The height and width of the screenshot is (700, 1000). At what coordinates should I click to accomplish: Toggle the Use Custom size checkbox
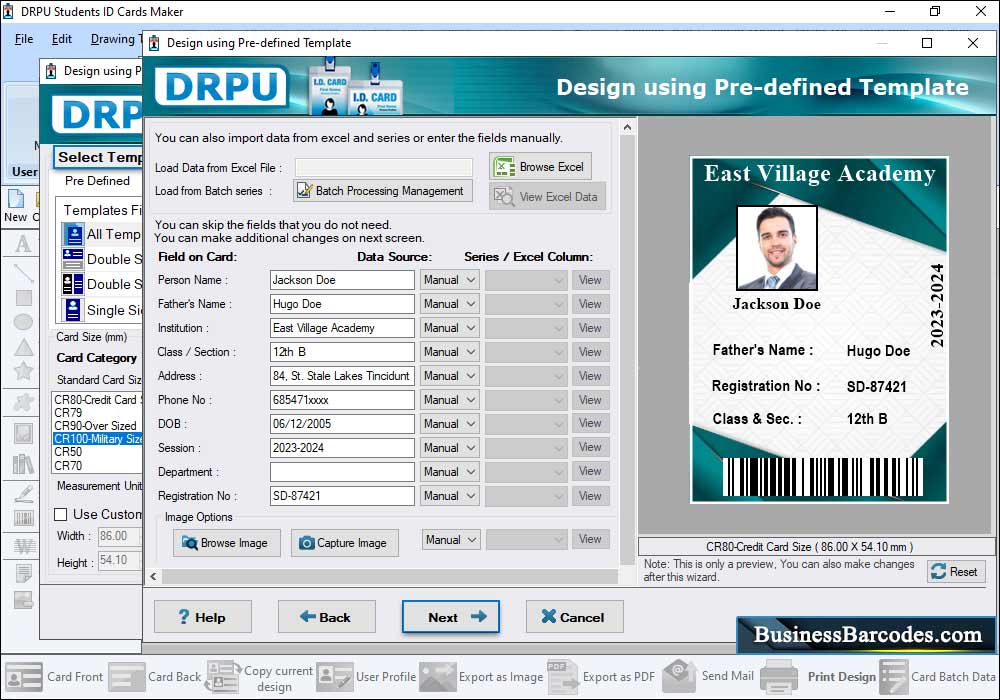point(61,514)
